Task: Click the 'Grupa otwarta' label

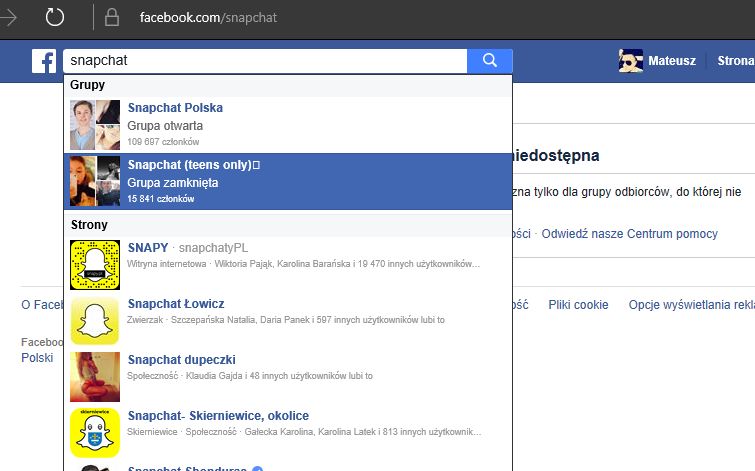Action: point(165,126)
